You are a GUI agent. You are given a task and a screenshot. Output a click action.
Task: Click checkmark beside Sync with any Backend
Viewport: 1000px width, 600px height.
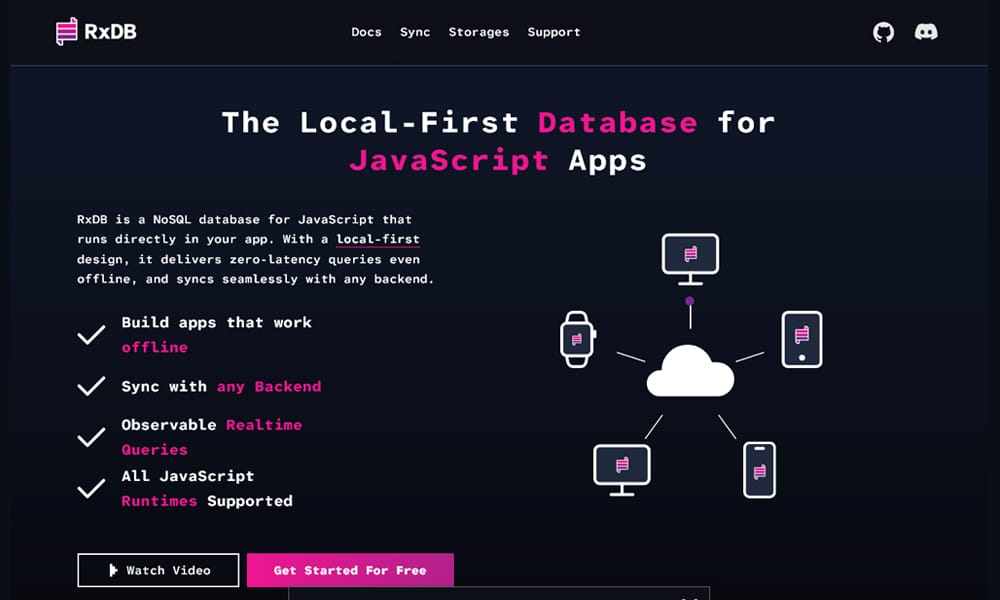91,386
